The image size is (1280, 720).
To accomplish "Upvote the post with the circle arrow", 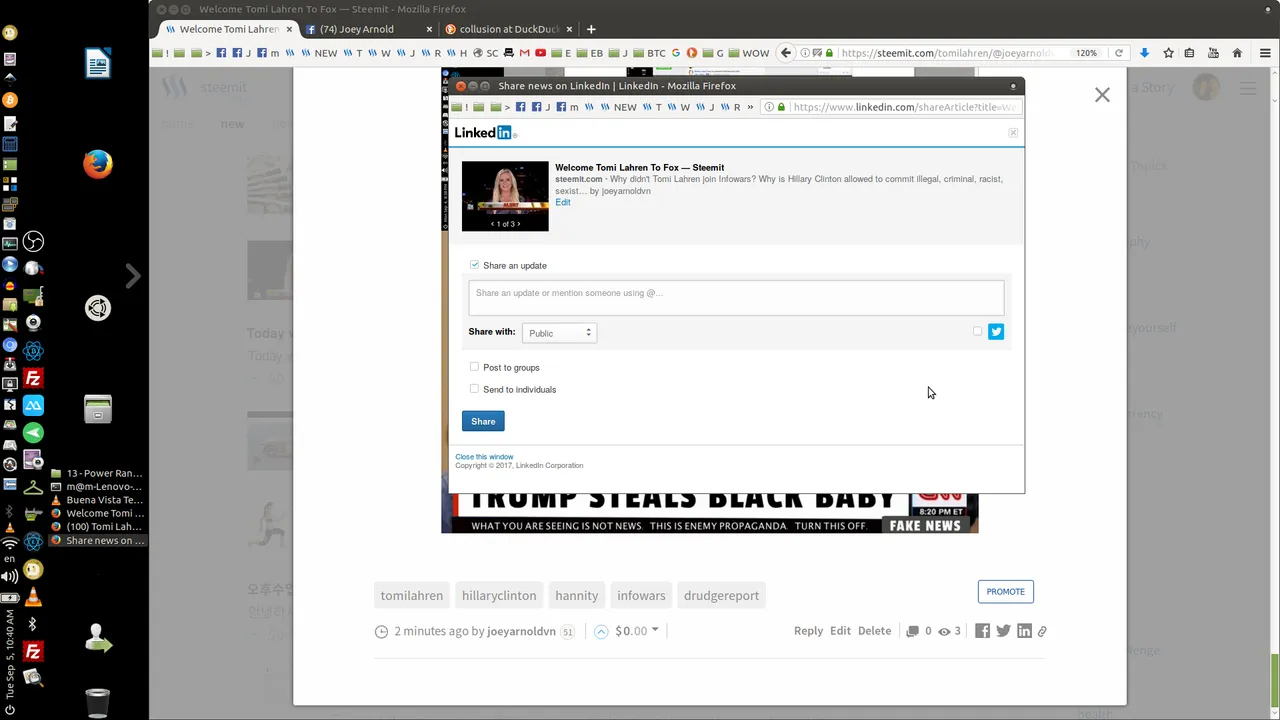I will [x=601, y=631].
